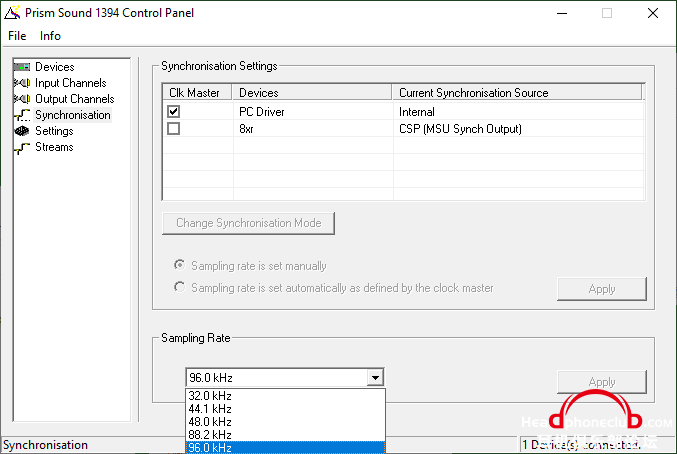The height and width of the screenshot is (454, 677).
Task: Click the Change Synchronisation Mode button
Action: coord(248,223)
